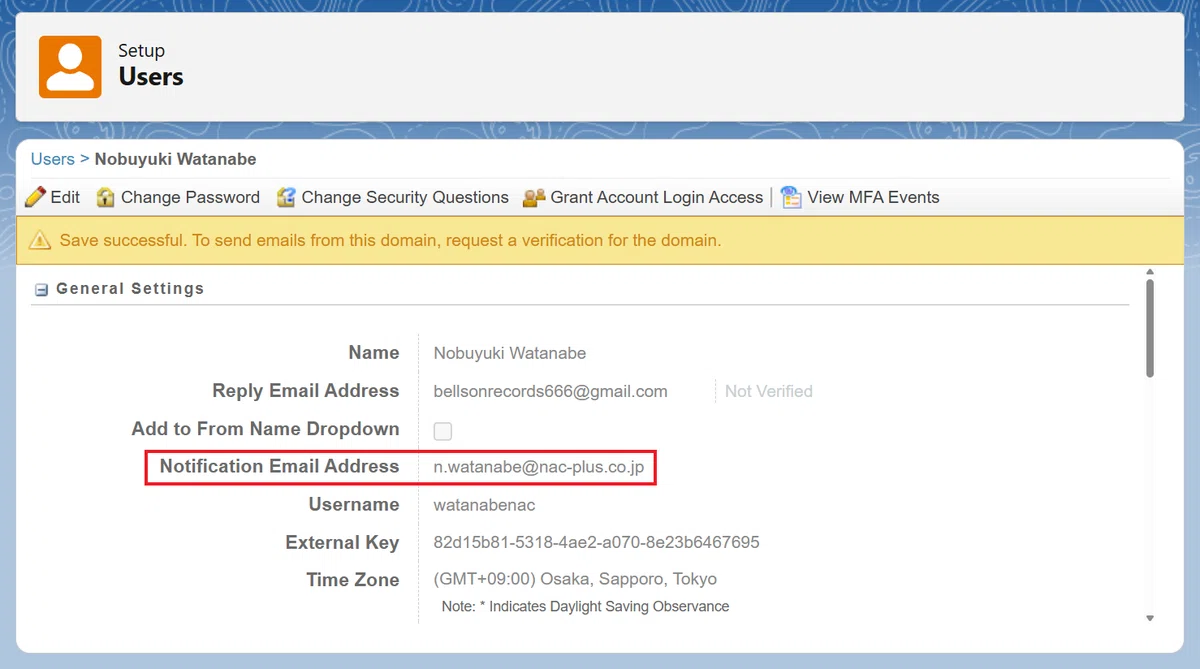Click the time zone value Osaka, Sapporo, Tokyo
The image size is (1200, 669).
point(575,579)
